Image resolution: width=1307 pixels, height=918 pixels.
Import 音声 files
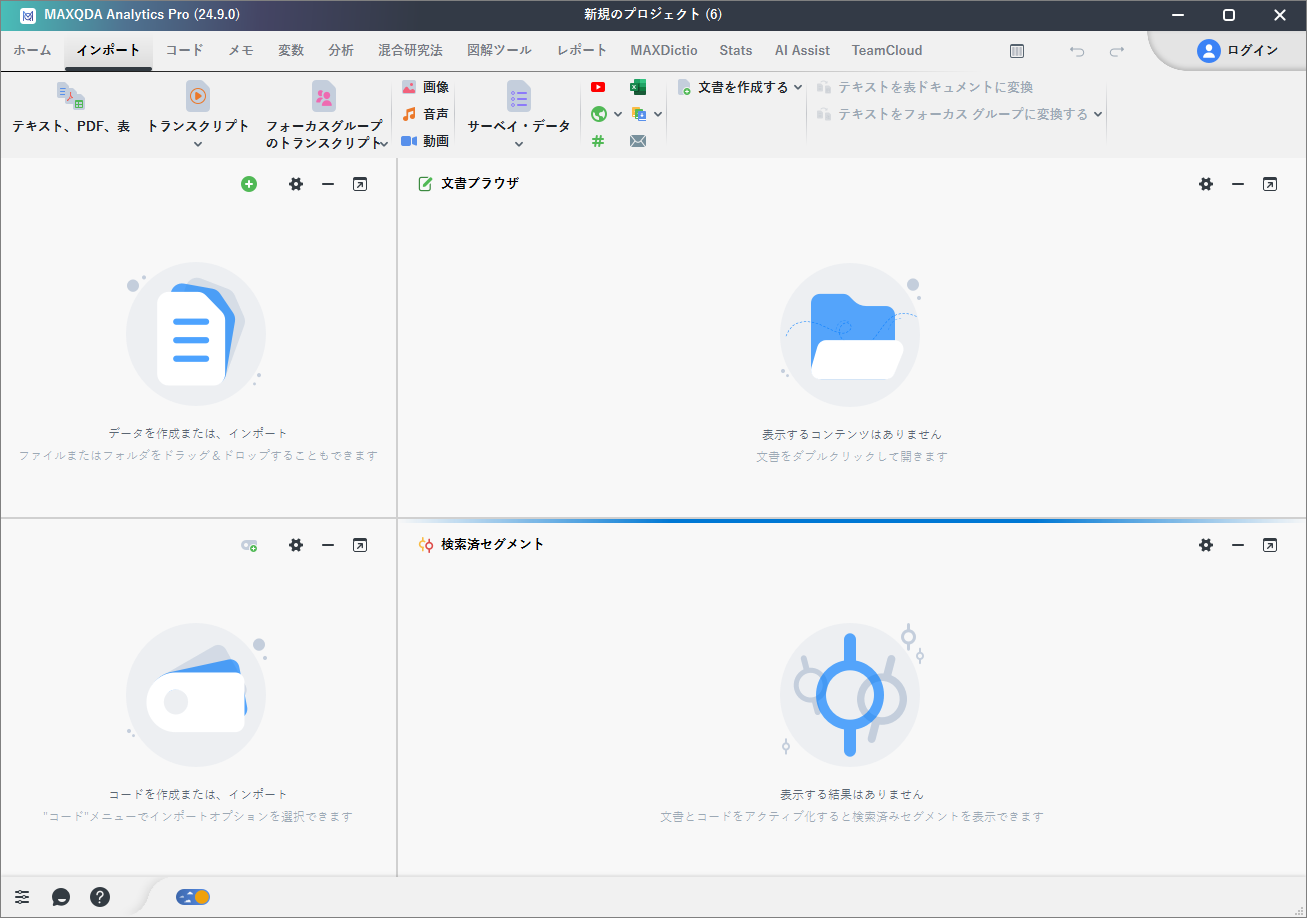pyautogui.click(x=425, y=114)
